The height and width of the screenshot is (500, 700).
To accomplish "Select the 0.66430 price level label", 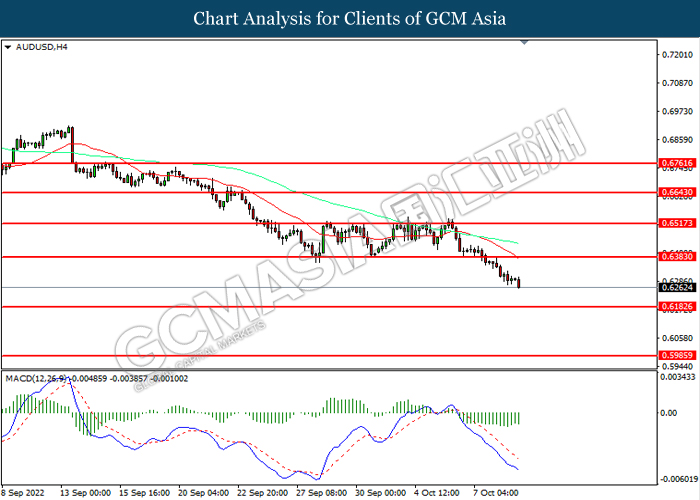I will 677,192.
